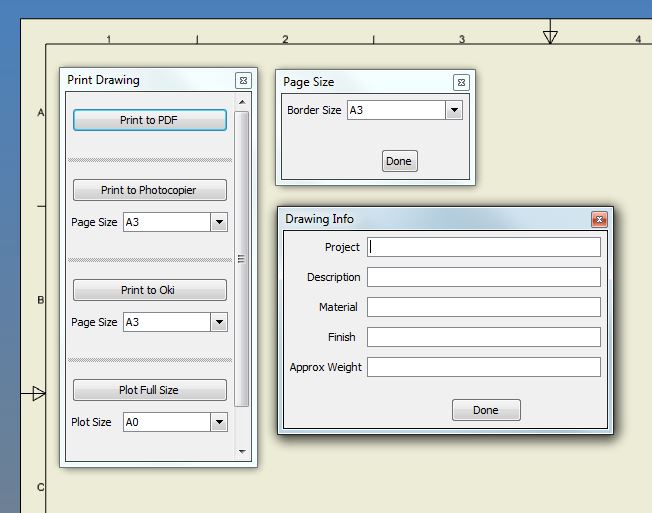The image size is (652, 513).
Task: Click border zone letter A
Action: 40,112
